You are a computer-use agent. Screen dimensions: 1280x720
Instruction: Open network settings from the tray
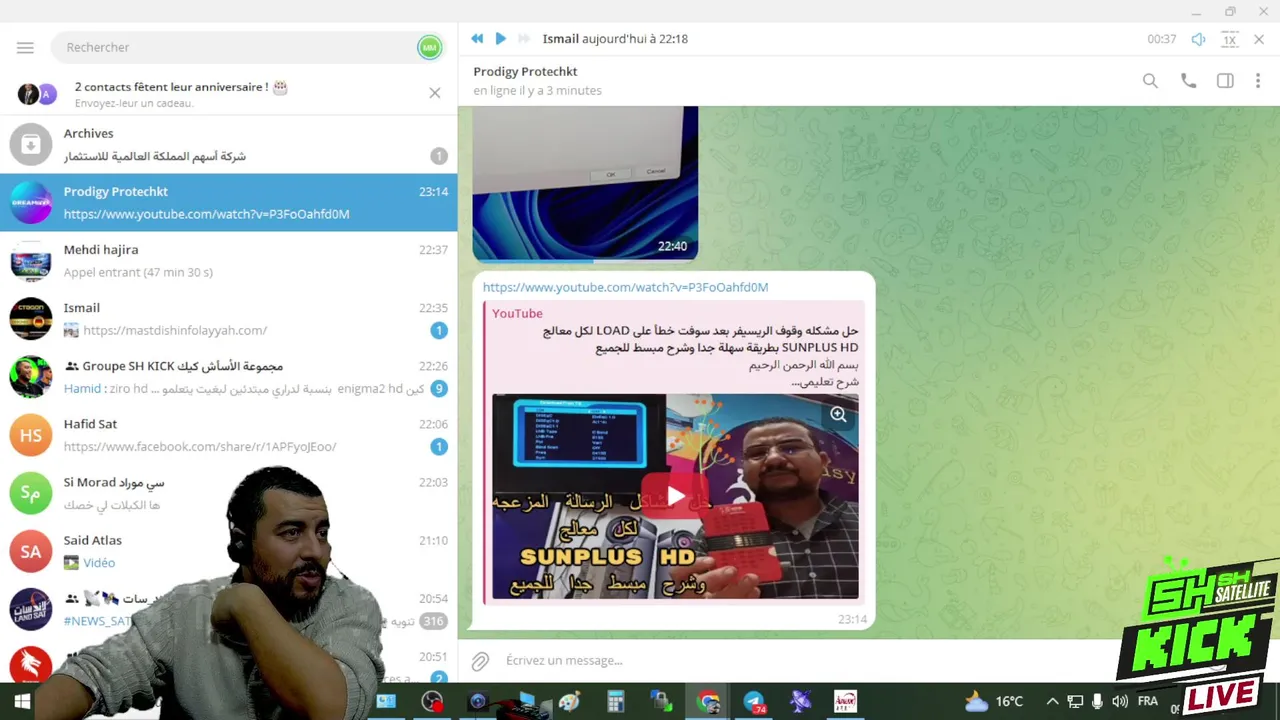click(x=1075, y=702)
